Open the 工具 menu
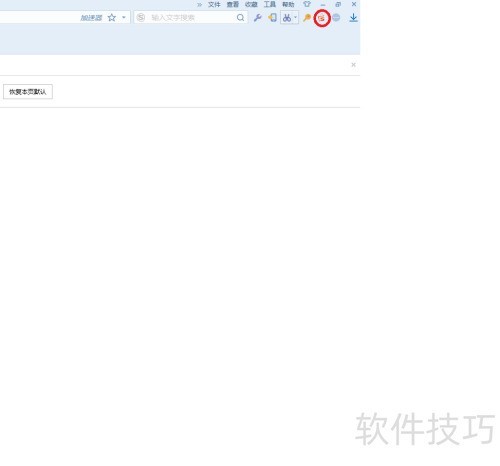Screen dimensions: 500x466 [x=270, y=4]
